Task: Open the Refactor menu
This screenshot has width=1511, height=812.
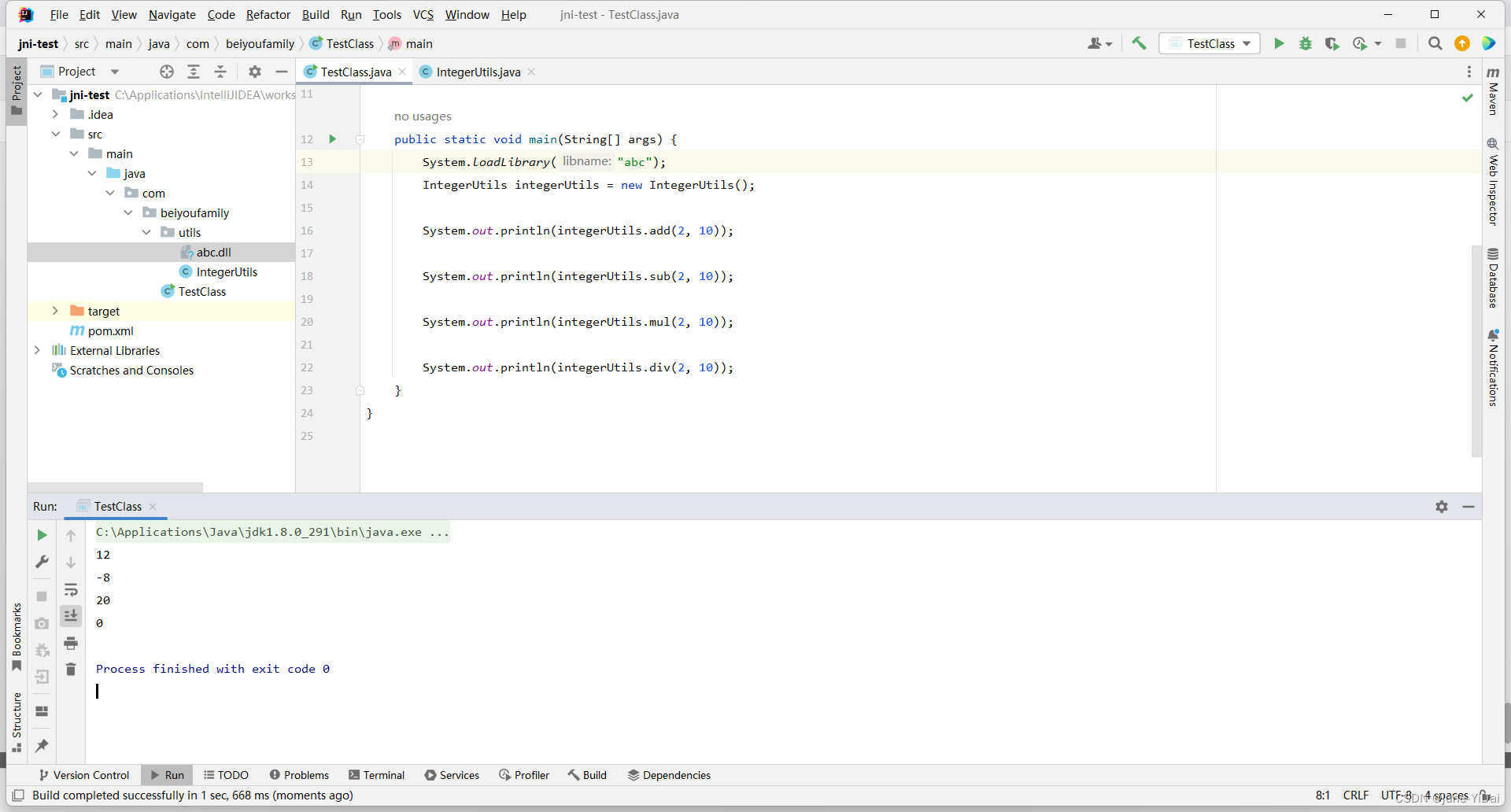Action: [268, 14]
